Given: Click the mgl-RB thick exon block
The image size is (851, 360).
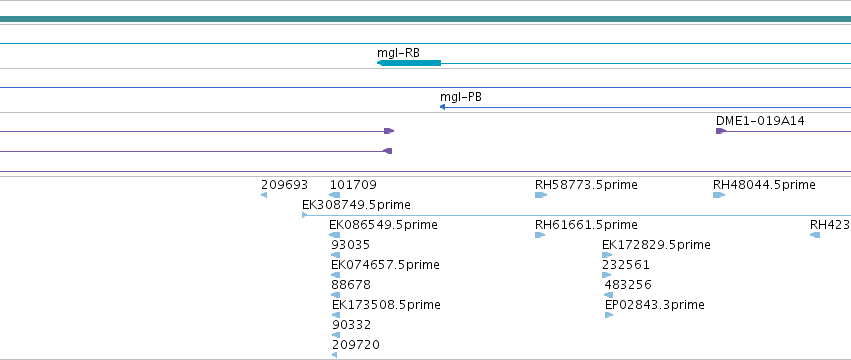Looking at the screenshot, I should click(x=409, y=64).
